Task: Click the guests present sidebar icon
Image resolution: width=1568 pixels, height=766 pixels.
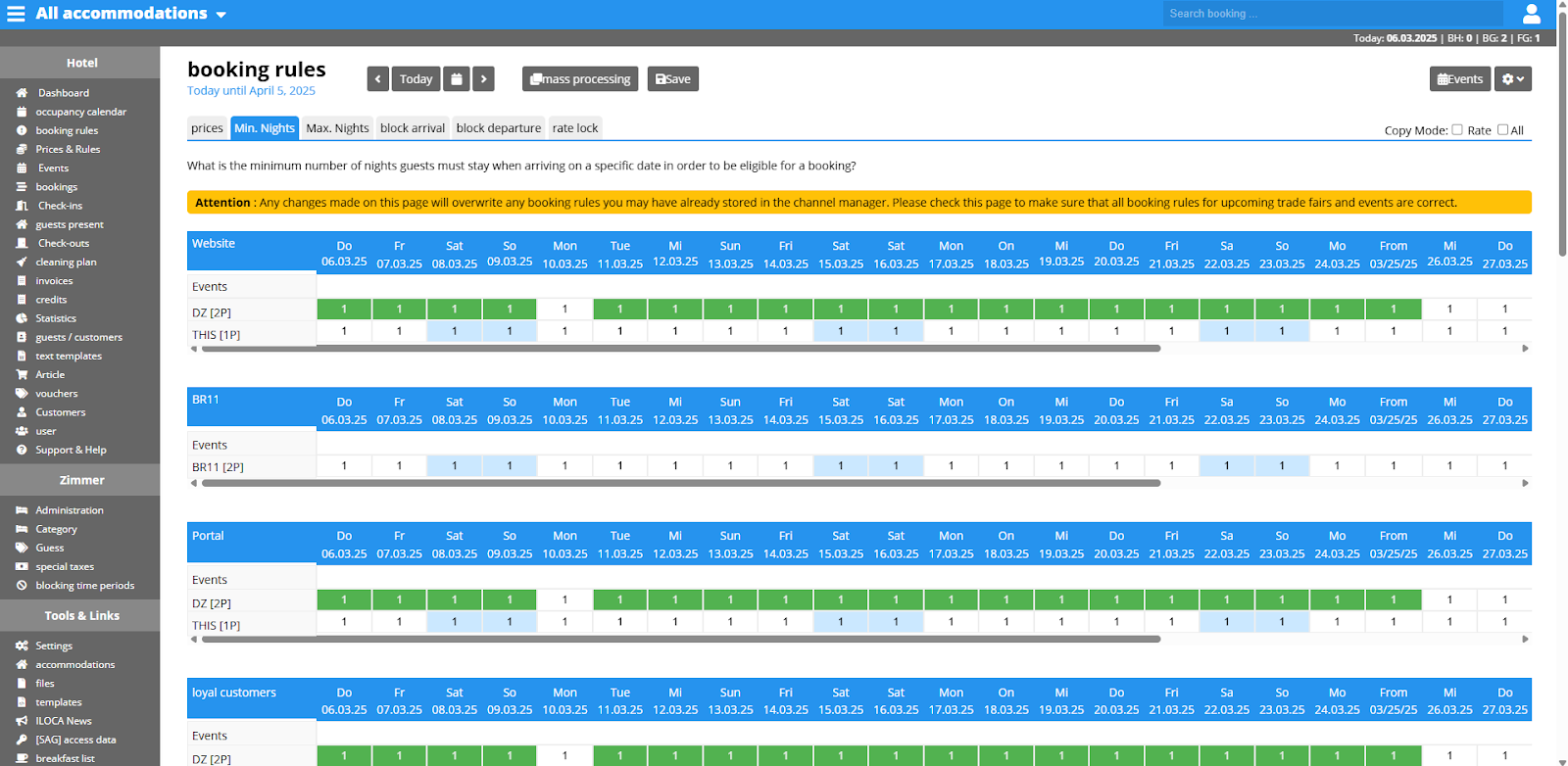Action: [22, 224]
